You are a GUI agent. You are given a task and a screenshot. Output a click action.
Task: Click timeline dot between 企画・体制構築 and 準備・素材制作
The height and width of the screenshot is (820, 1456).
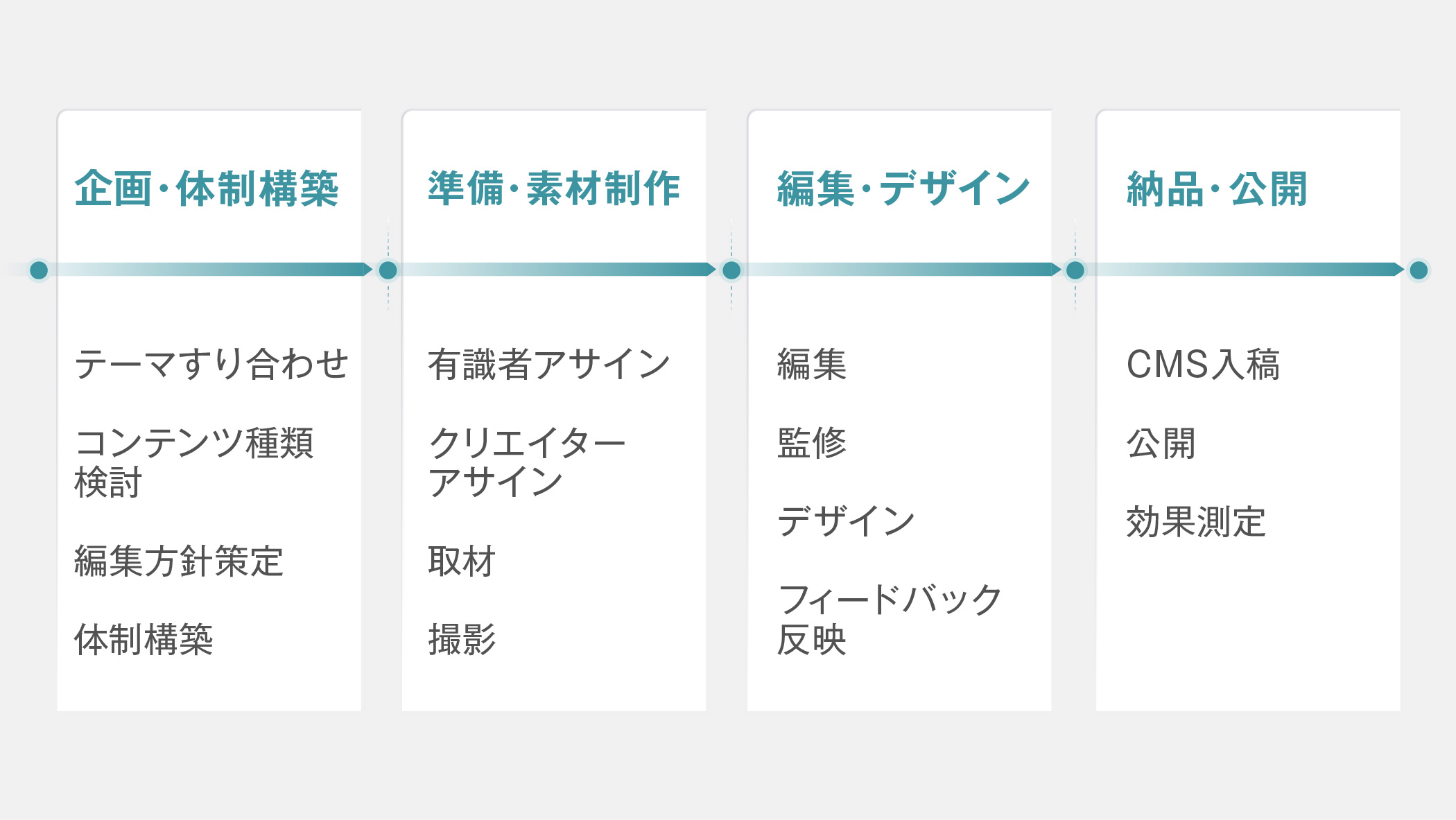(x=388, y=270)
